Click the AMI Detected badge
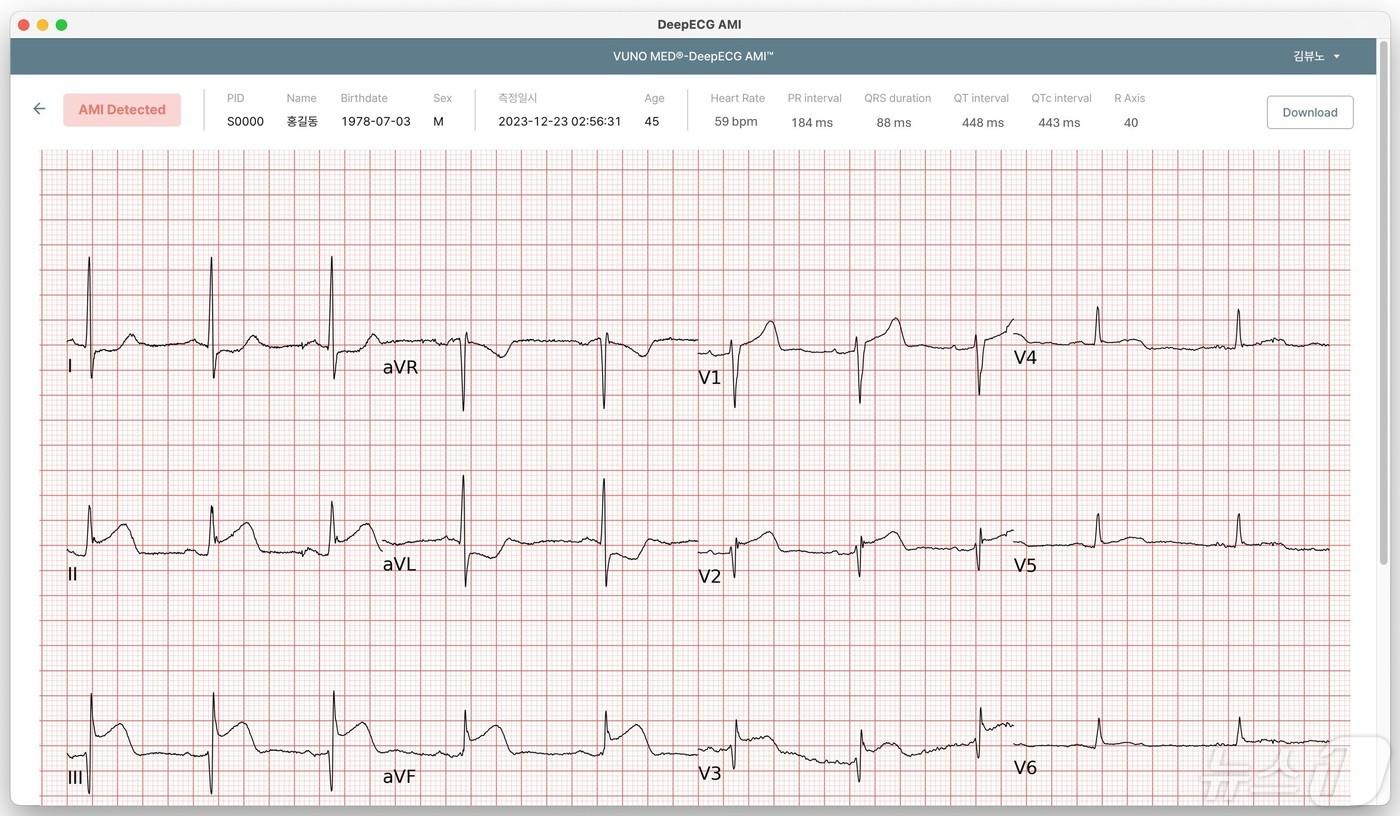 (122, 110)
